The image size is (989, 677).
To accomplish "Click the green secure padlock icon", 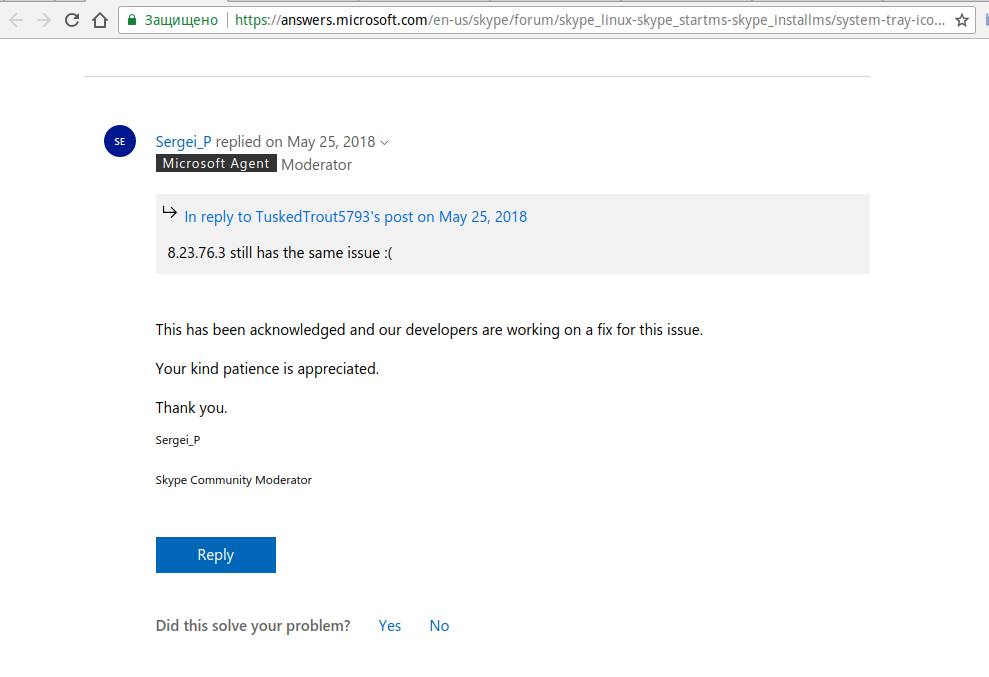I will pos(132,20).
